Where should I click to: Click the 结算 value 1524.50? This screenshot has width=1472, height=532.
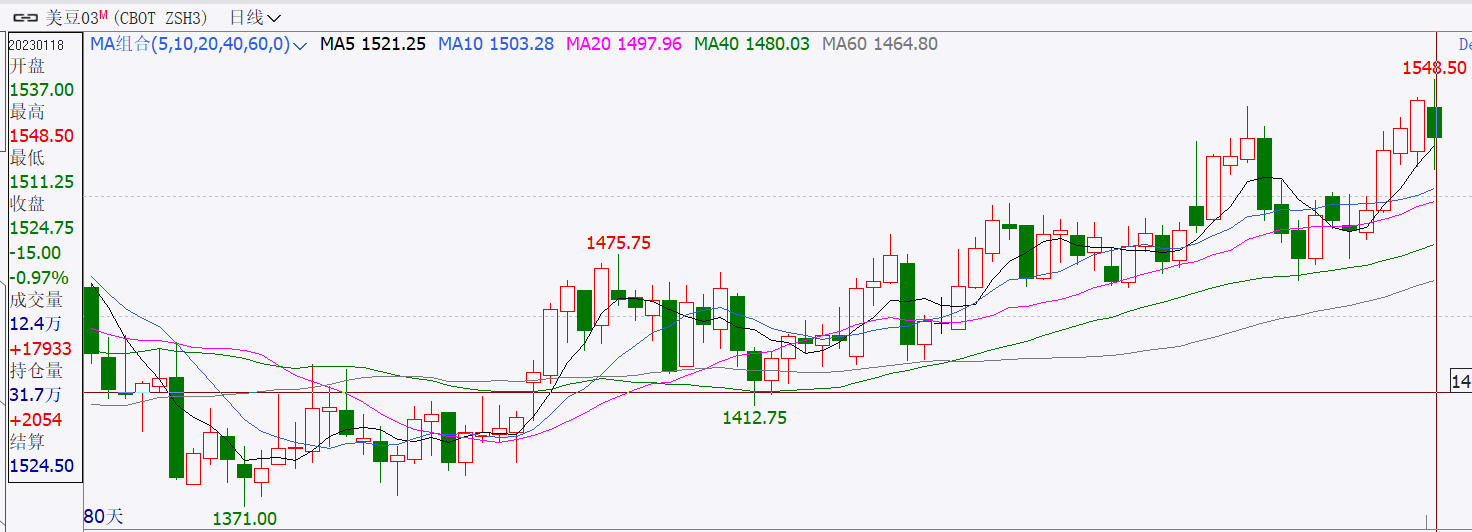pyautogui.click(x=41, y=466)
